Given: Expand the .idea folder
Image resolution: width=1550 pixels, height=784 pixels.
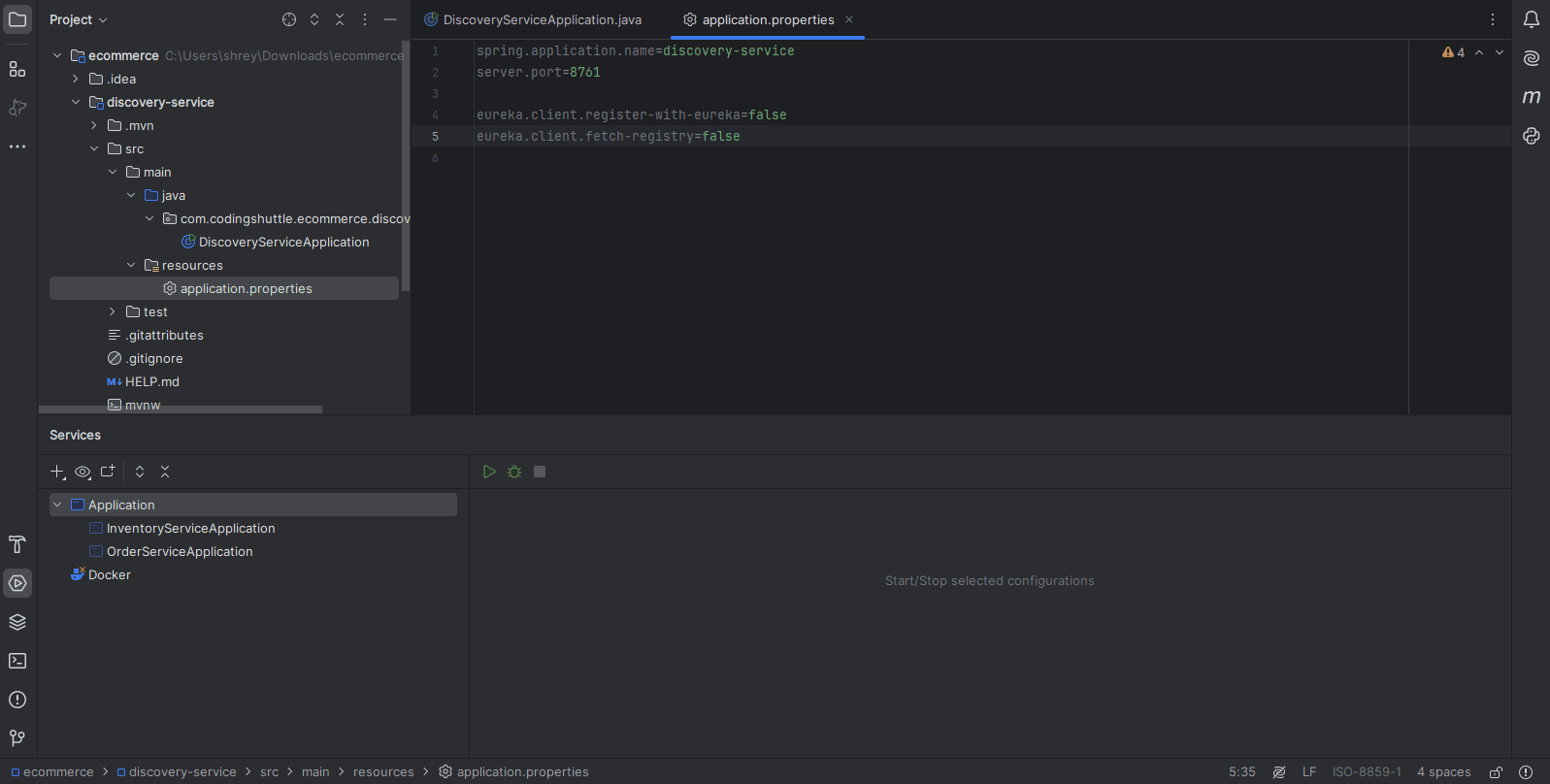Looking at the screenshot, I should click(76, 79).
